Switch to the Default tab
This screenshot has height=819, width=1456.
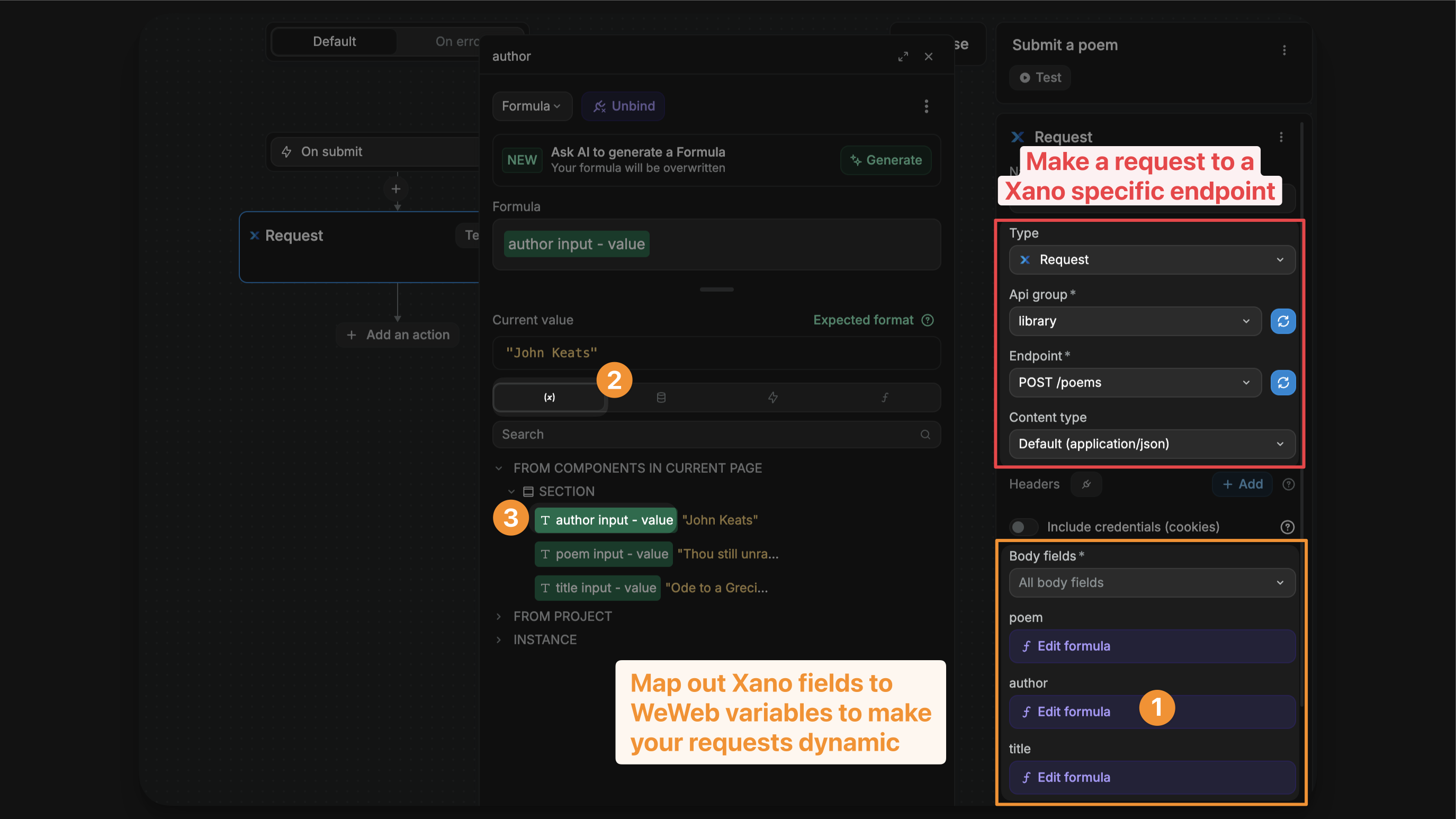pos(334,41)
